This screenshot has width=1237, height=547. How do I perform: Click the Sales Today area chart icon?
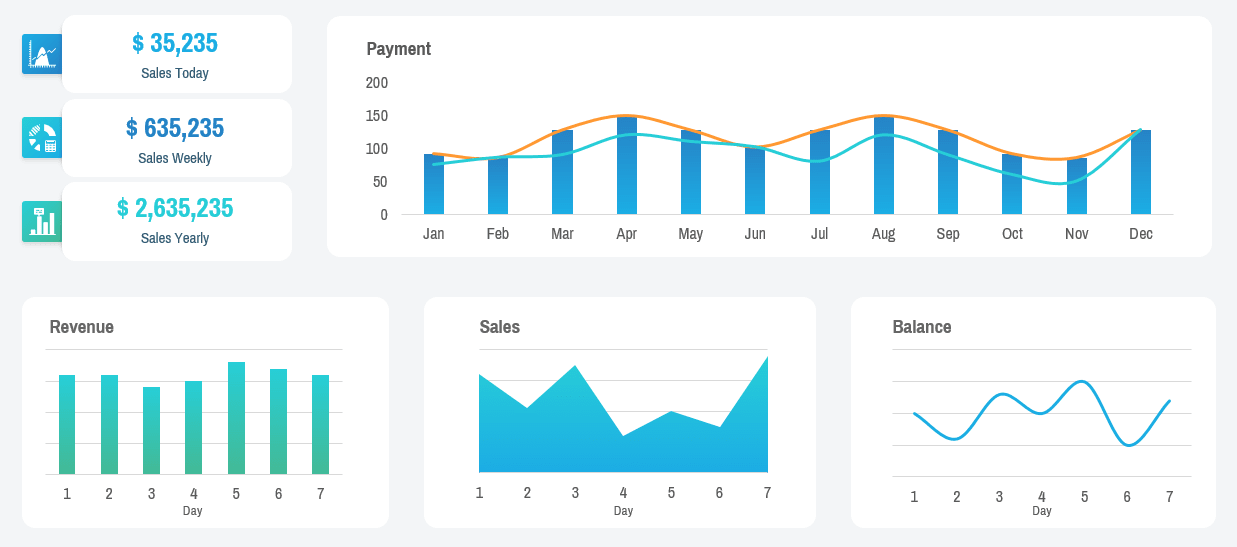42,54
